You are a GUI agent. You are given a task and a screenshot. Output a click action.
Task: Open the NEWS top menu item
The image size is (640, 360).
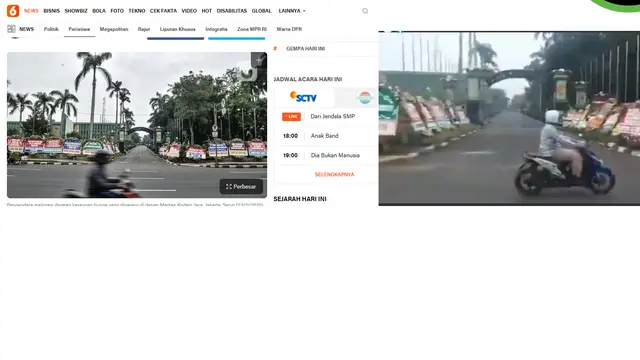tap(31, 11)
